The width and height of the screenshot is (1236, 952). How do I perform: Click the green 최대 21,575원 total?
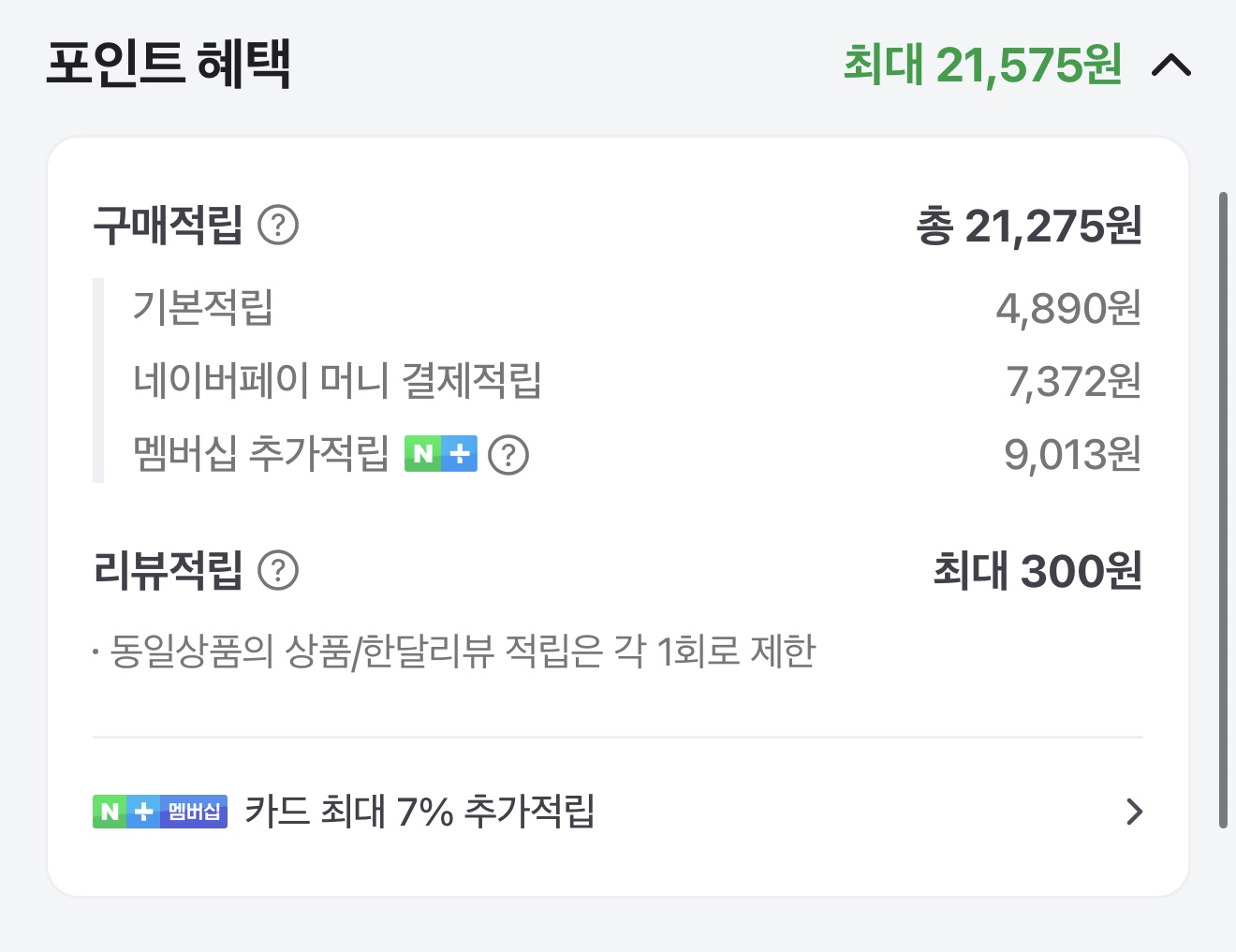(982, 66)
